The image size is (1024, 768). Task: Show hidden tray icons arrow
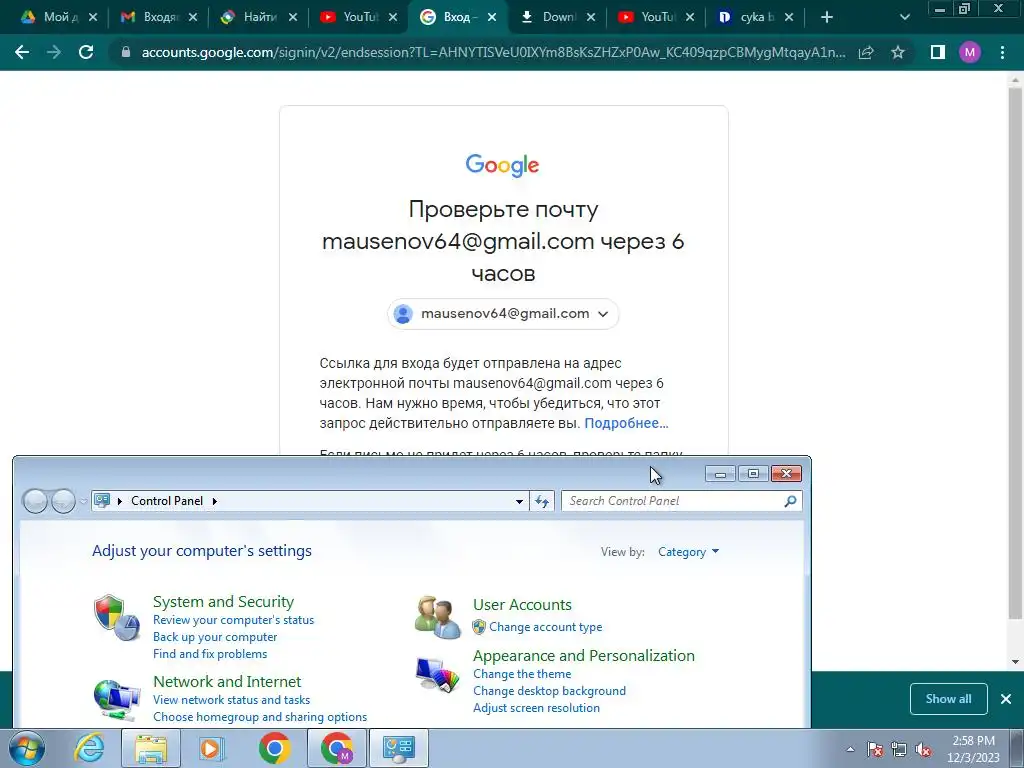850,750
